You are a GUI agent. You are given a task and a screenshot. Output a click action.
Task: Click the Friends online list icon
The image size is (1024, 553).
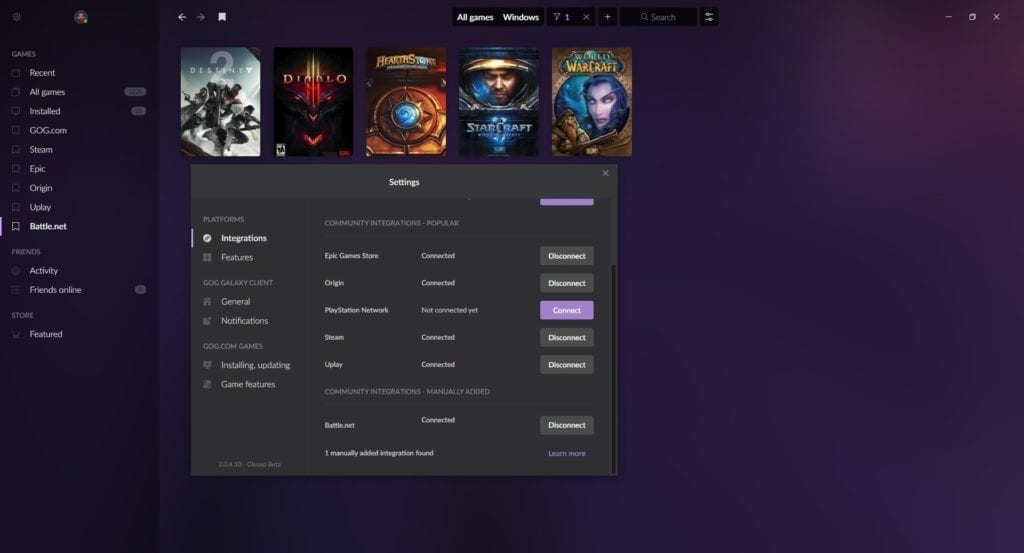point(16,290)
